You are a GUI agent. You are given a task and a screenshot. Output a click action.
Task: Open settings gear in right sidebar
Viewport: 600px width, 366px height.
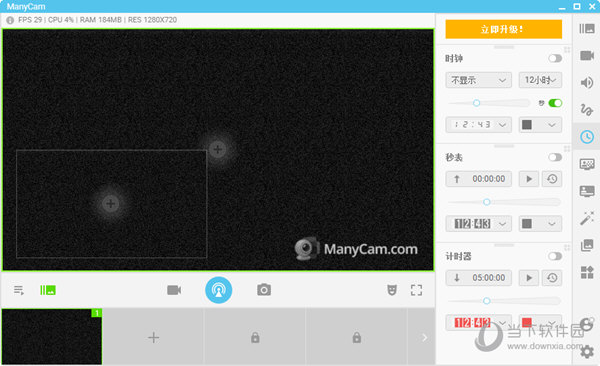pos(587,351)
